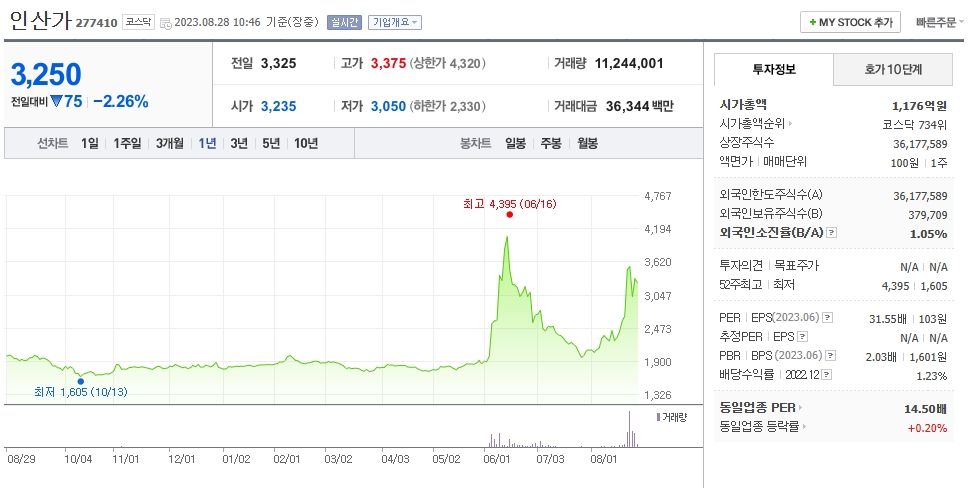Screen dimensions: 975x488
Task: Toggle the 실시간 realtime button
Action: (x=344, y=22)
